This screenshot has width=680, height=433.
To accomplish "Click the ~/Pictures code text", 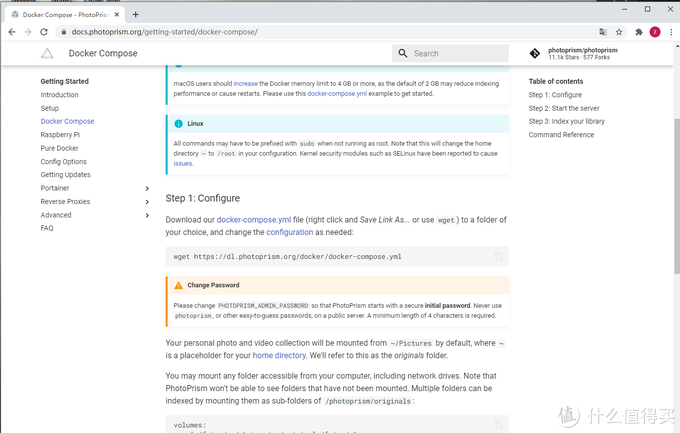I will click(x=411, y=343).
